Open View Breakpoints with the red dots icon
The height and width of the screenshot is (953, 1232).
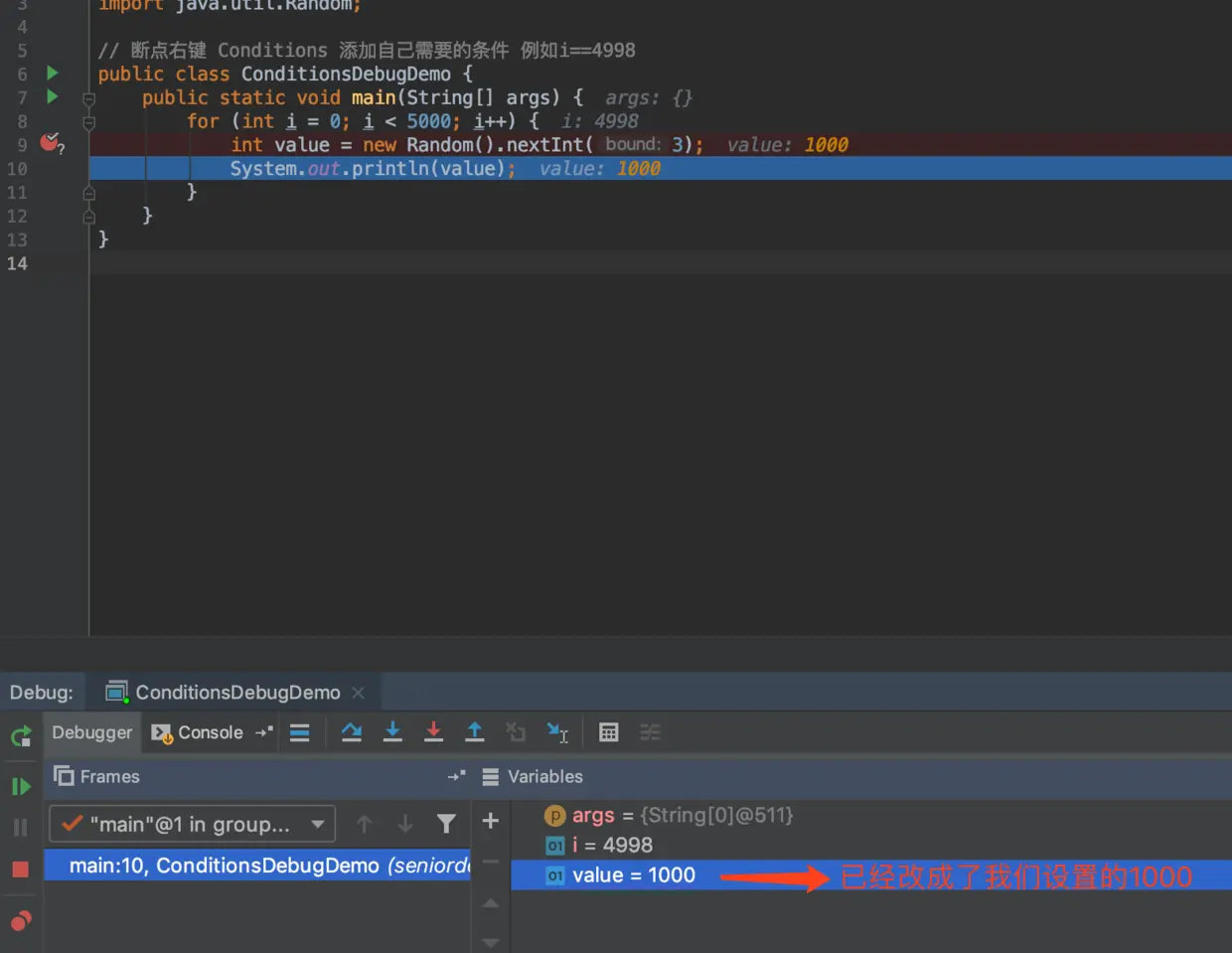click(21, 920)
